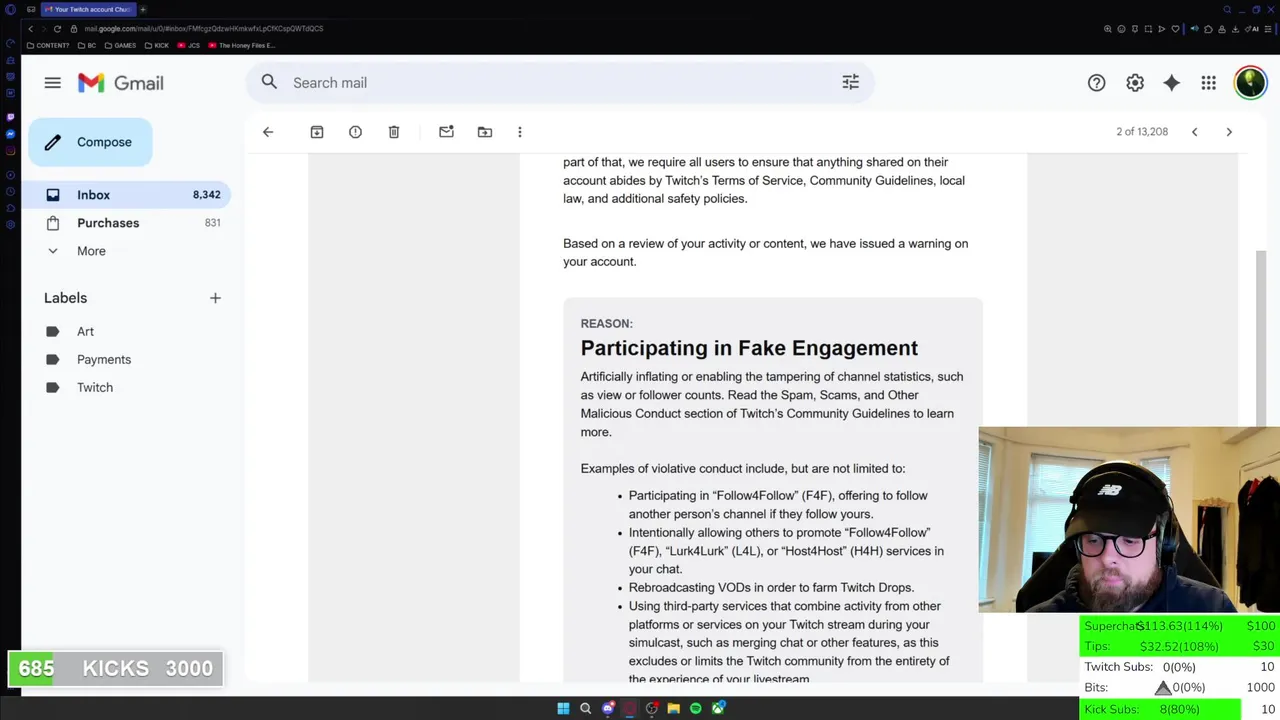Open Xbox app from taskbar
This screenshot has height=720, width=1280.
(718, 708)
